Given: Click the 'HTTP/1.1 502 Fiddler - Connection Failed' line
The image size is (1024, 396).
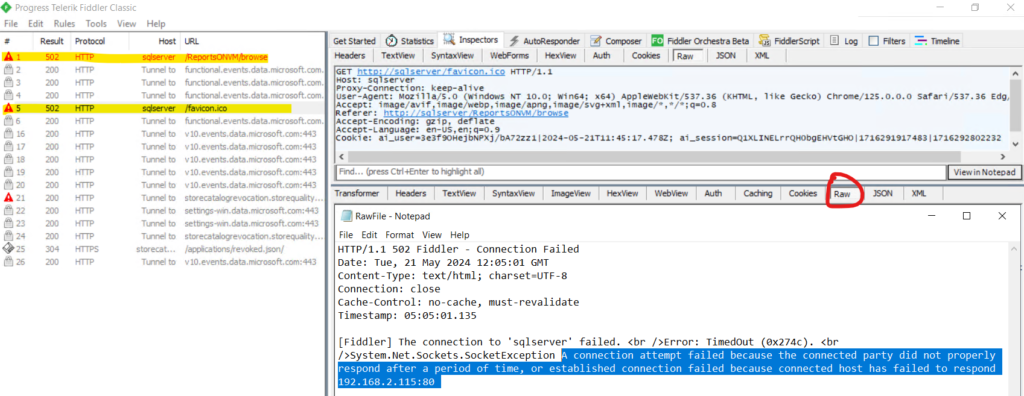Looking at the screenshot, I should [458, 249].
